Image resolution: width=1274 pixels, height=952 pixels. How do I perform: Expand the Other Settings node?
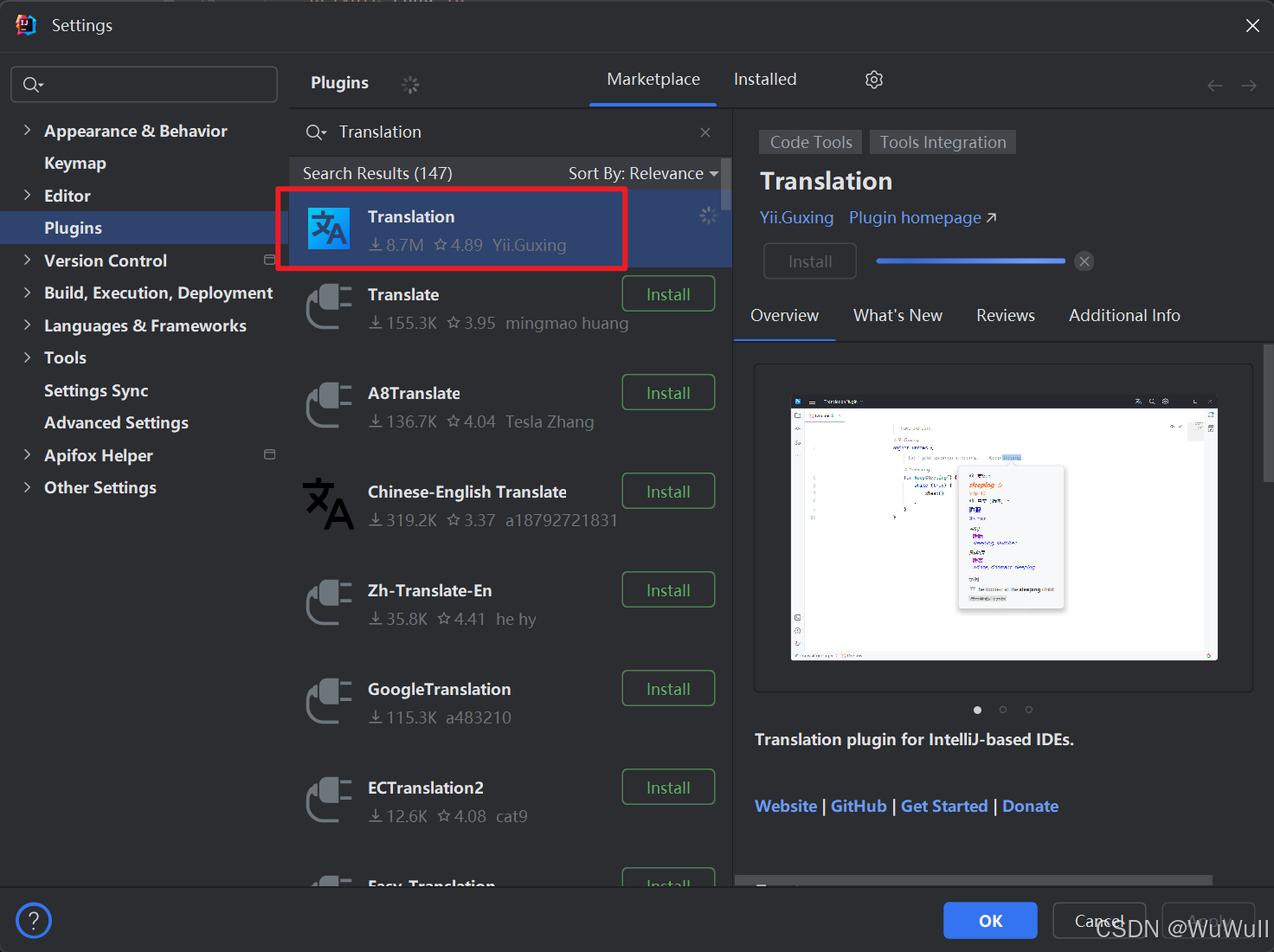point(27,486)
